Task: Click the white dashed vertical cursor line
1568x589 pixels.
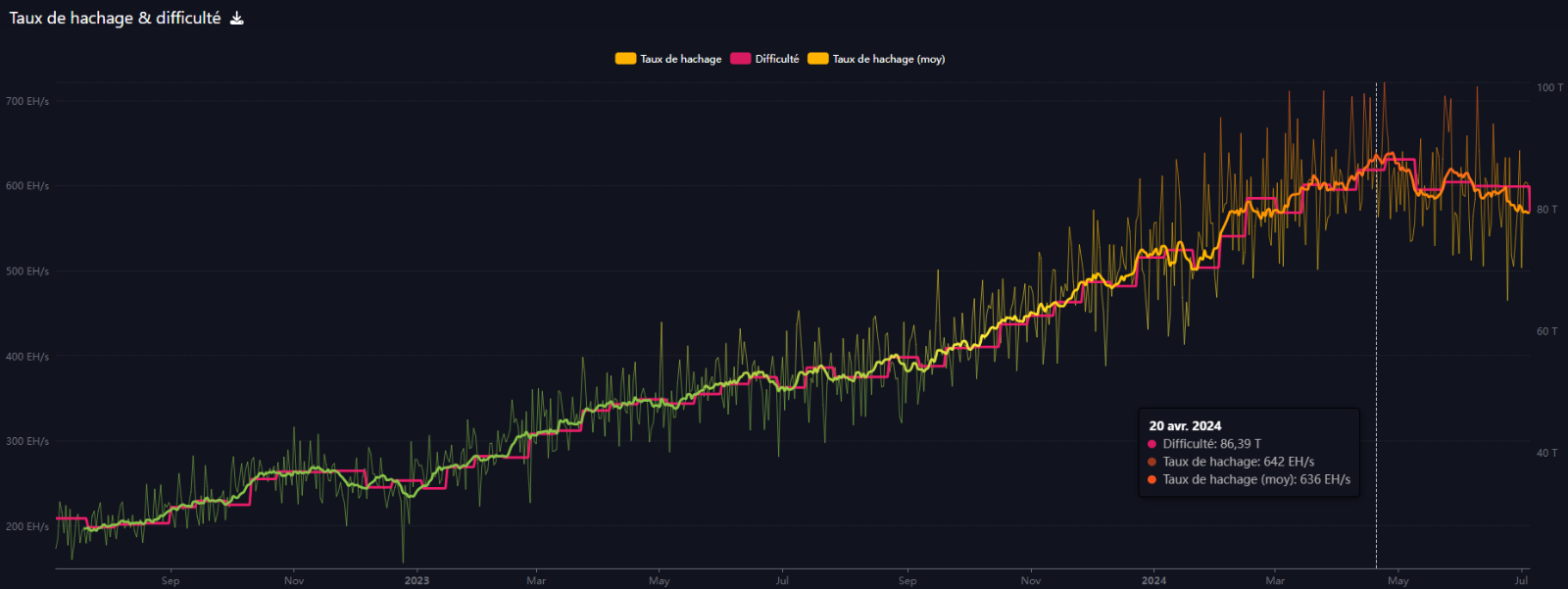Action: click(1376, 294)
